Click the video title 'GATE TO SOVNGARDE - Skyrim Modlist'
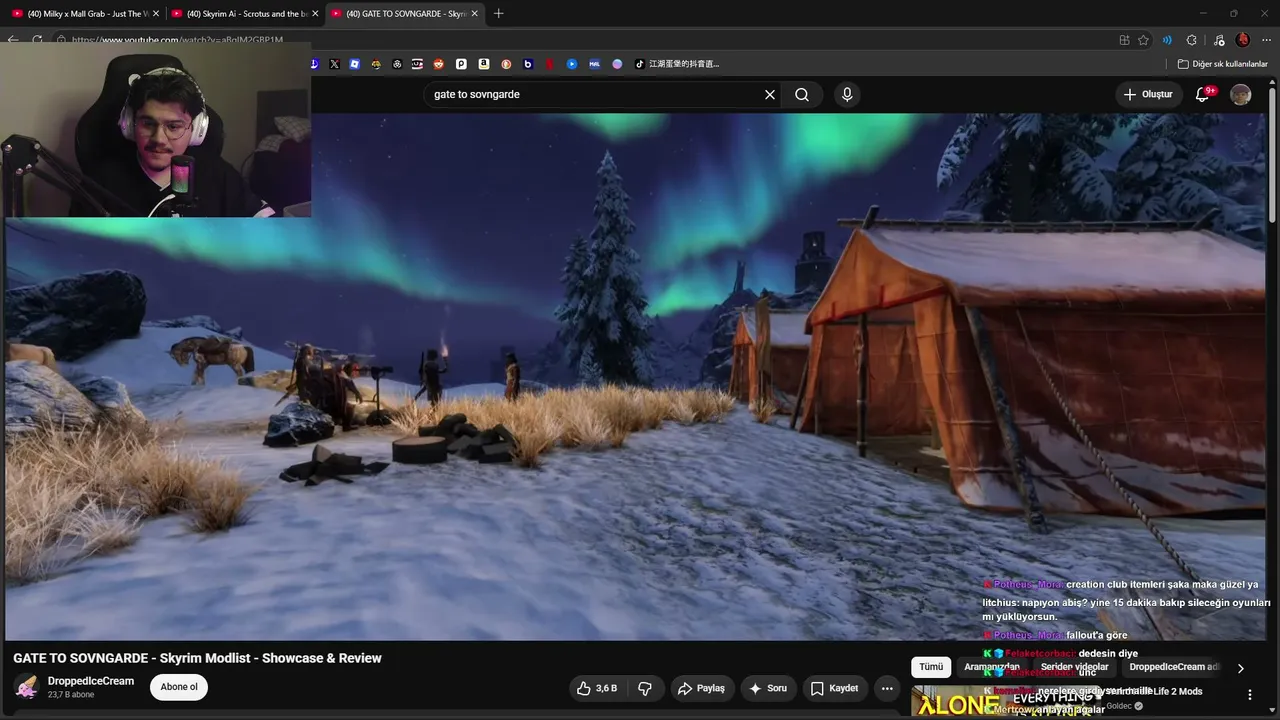The height and width of the screenshot is (720, 1280). [x=197, y=658]
